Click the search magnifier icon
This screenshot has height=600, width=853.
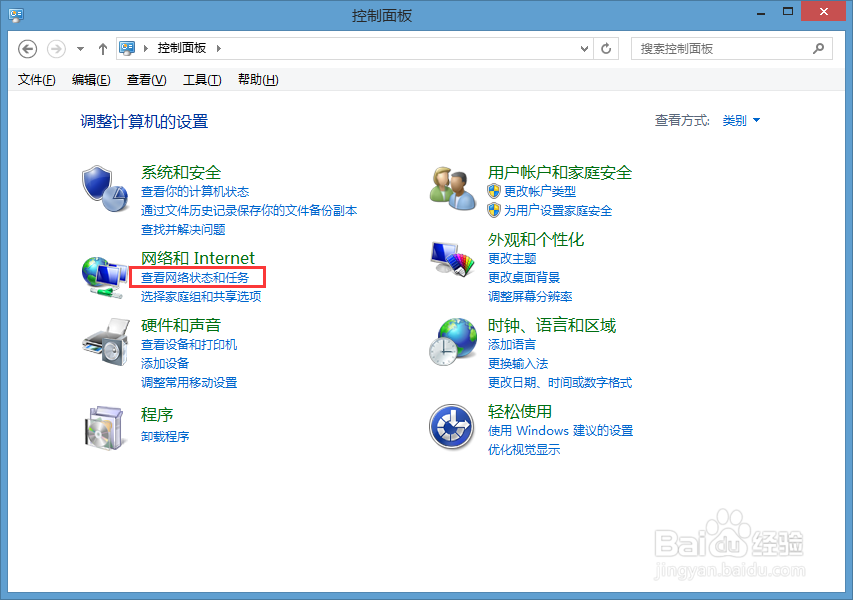(818, 48)
